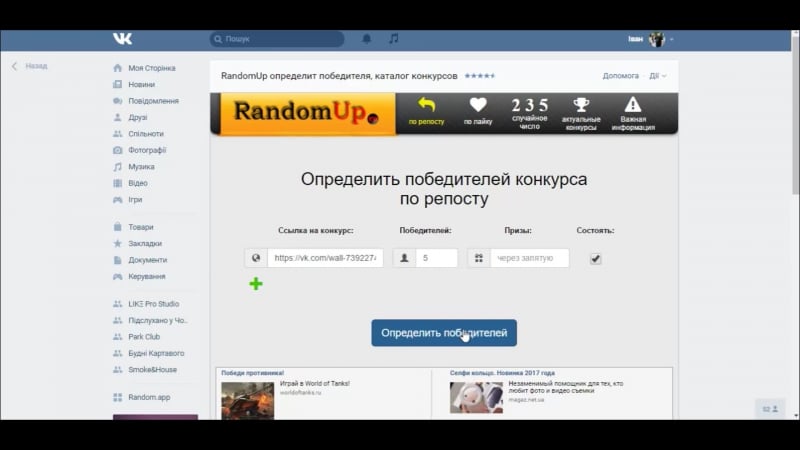
Task: Click the user avatar thumbnail
Action: tap(657, 39)
